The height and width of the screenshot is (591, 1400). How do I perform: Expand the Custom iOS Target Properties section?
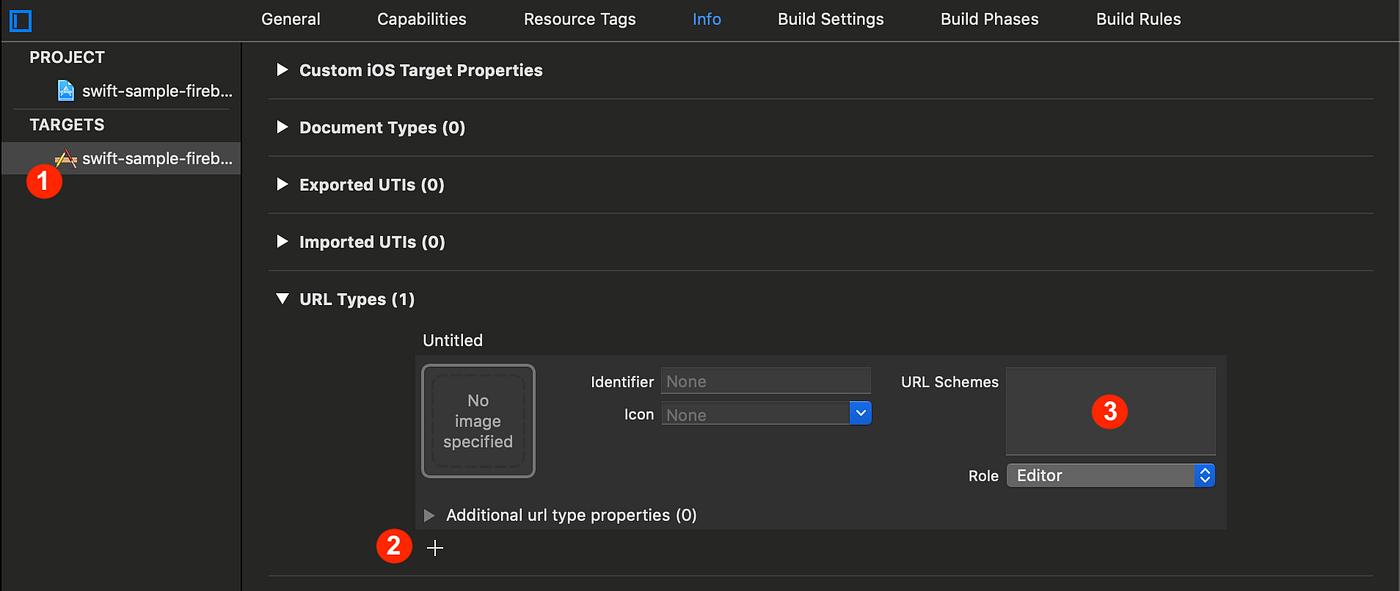click(282, 70)
